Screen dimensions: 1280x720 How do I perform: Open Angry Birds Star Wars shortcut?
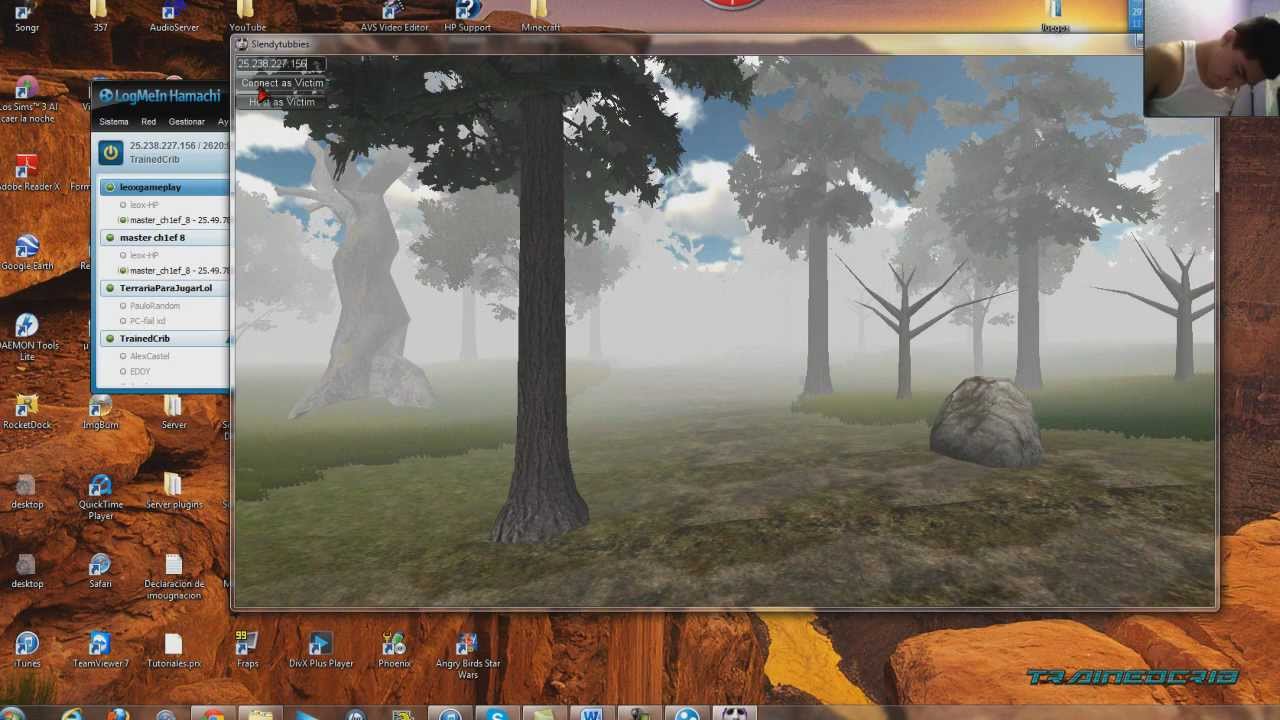pos(468,655)
